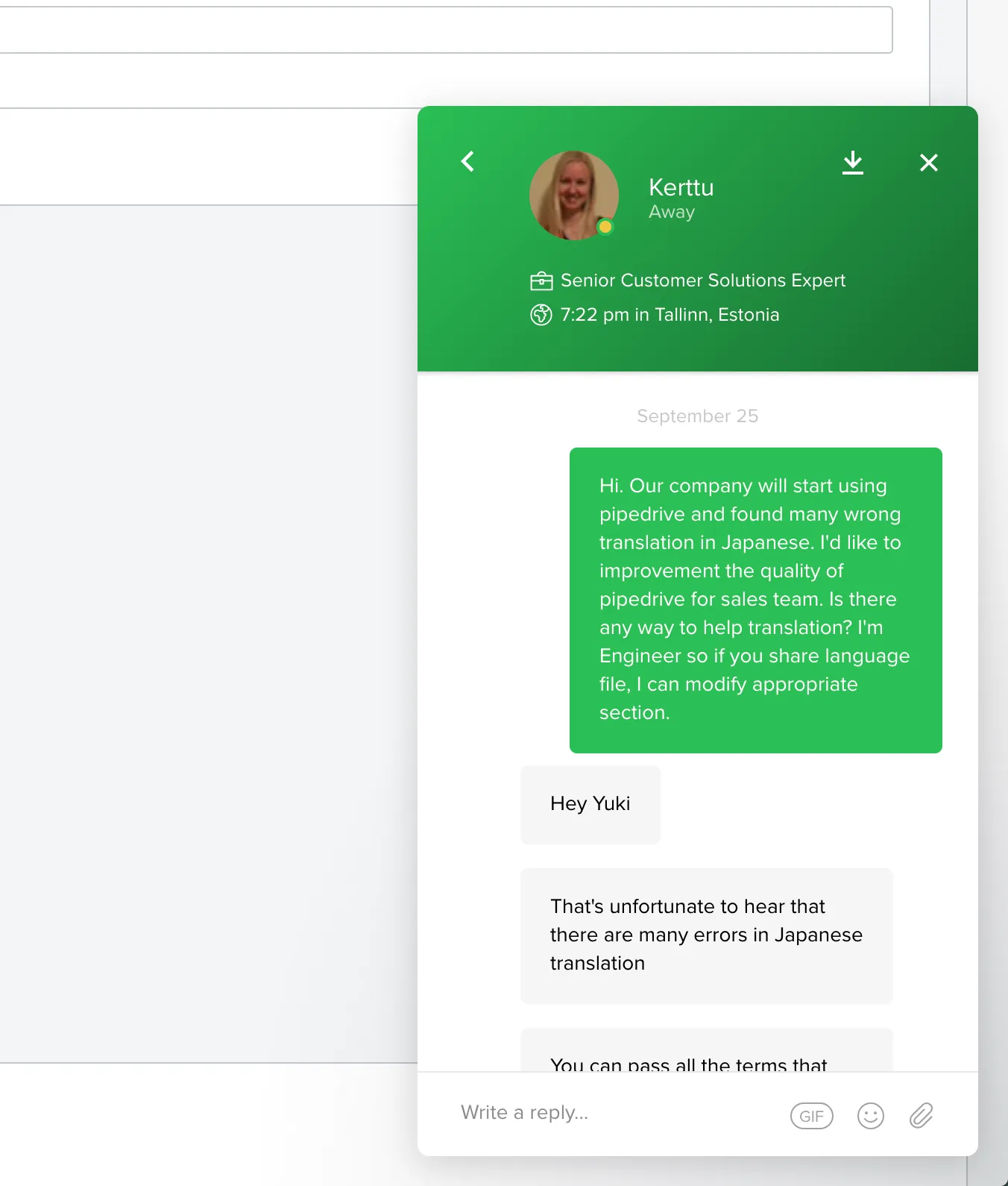Viewport: 1008px width, 1186px height.
Task: Go back using the left chevron
Action: (468, 161)
